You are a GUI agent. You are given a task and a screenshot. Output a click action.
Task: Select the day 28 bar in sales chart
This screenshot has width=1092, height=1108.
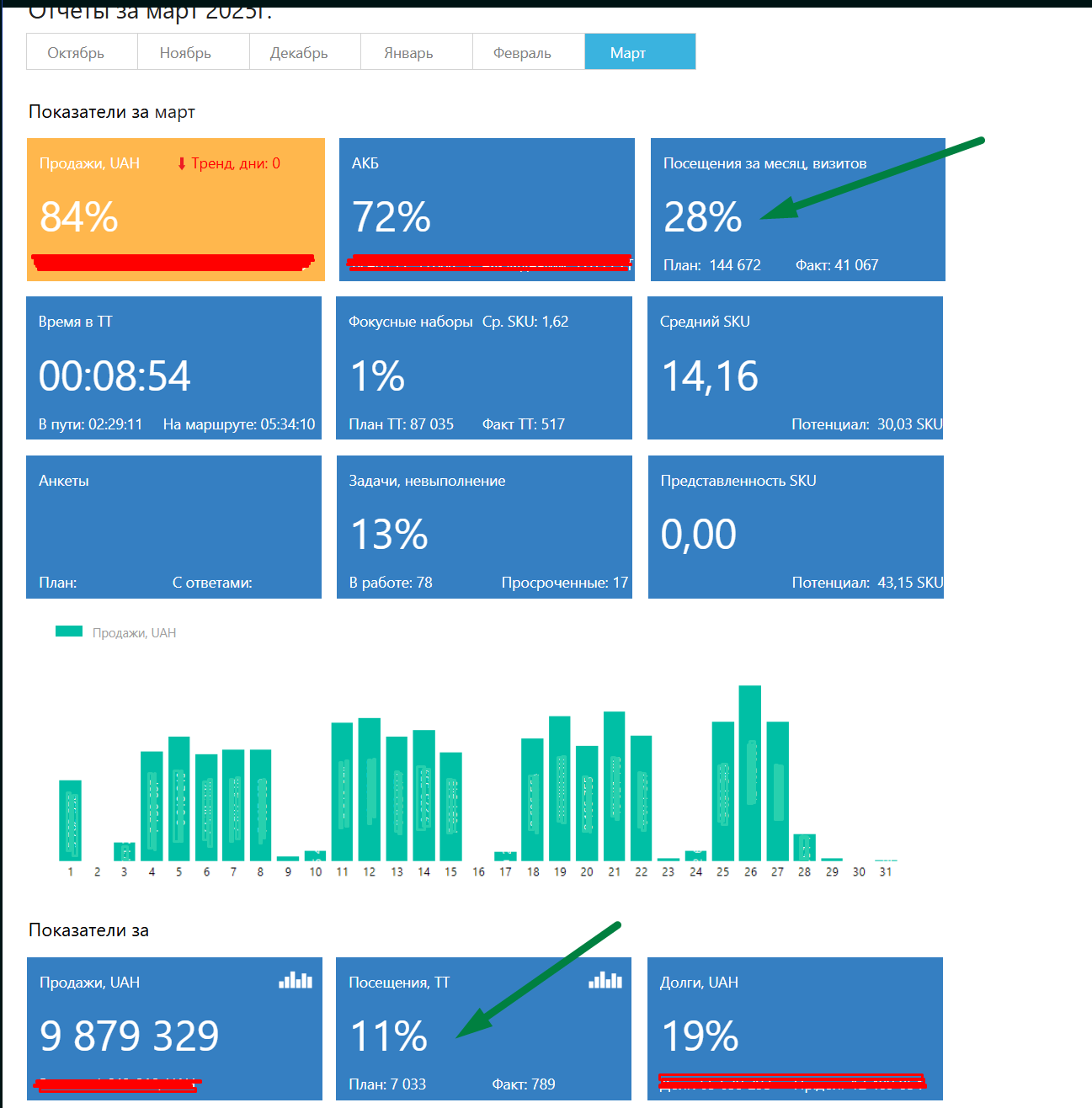point(805,847)
